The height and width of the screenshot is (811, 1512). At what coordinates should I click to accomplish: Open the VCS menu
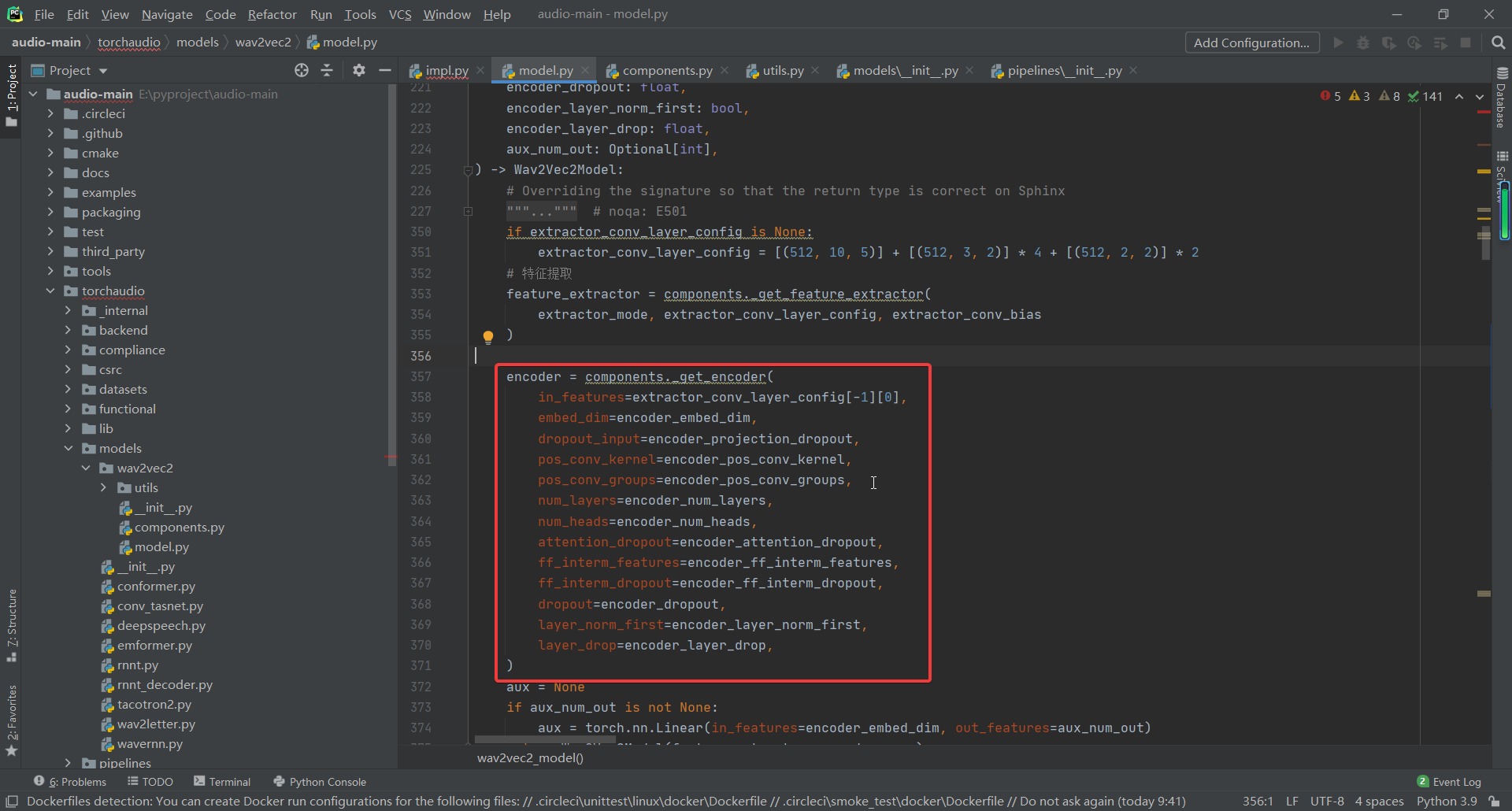click(x=400, y=14)
